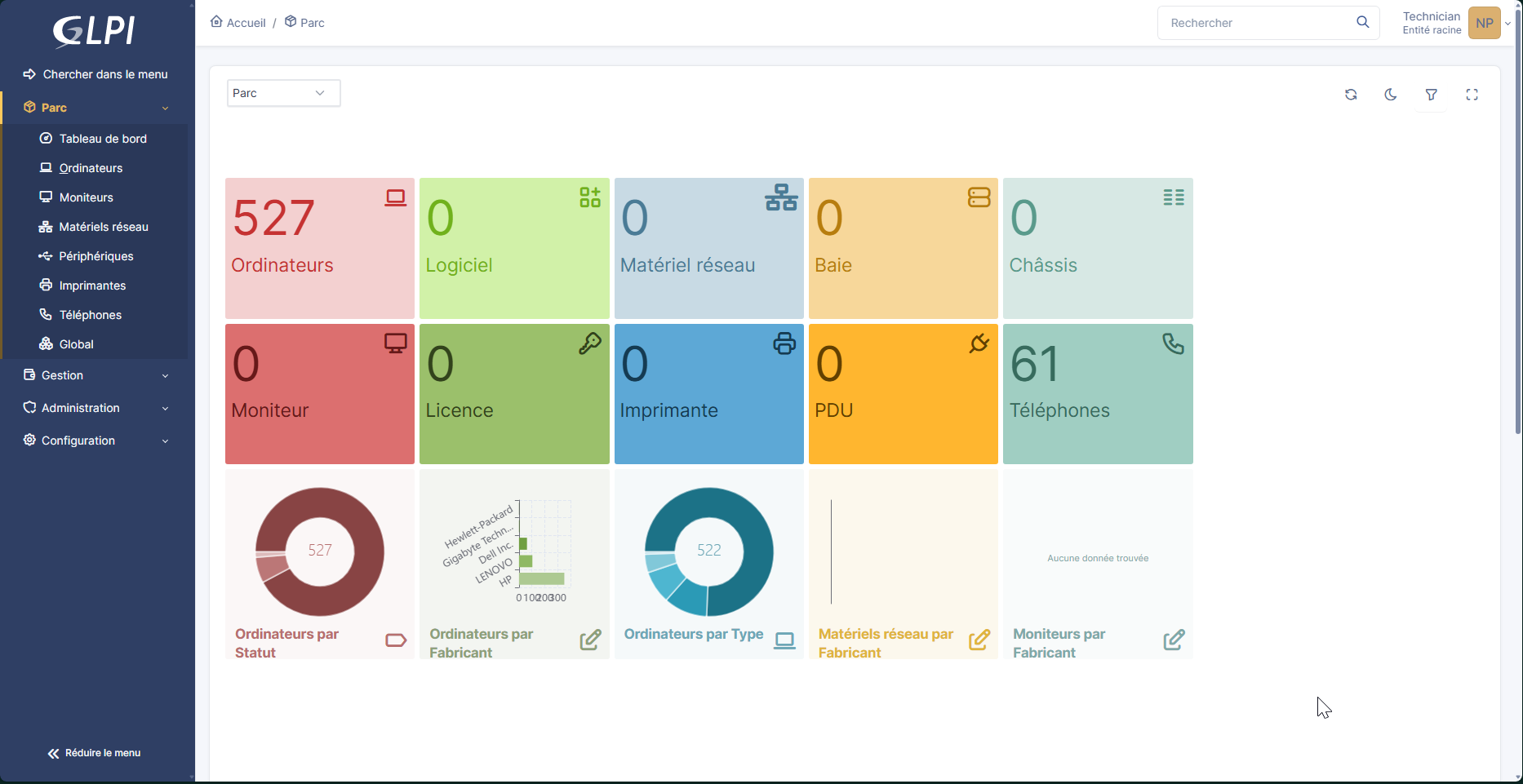Toggle fullscreen mode for the dashboard
Screen dimensions: 1523x784
pos(1472,95)
